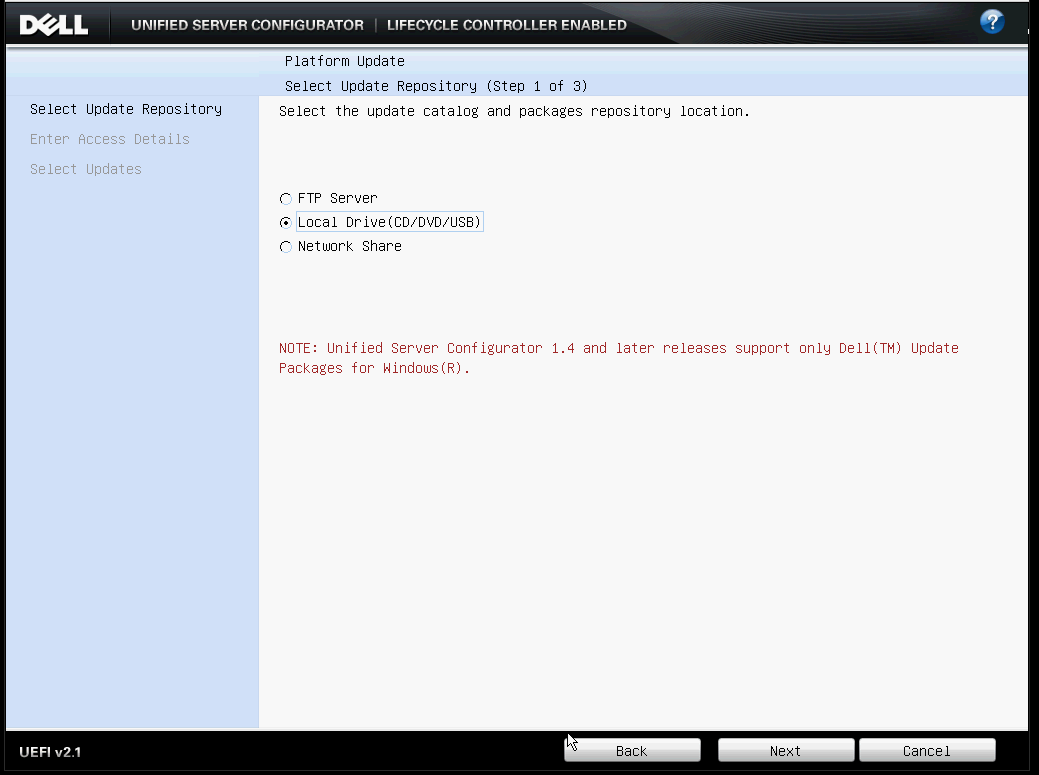Click the Next button
Screen dimensions: 1039x775
(x=786, y=750)
